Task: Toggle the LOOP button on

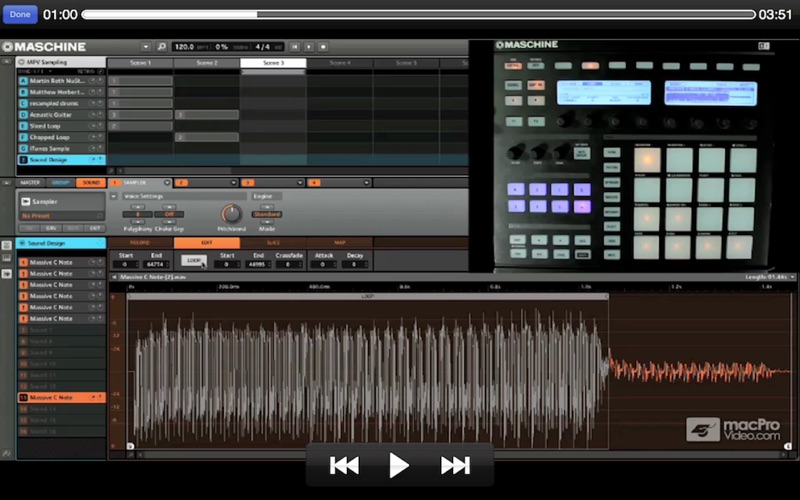Action: coord(194,260)
